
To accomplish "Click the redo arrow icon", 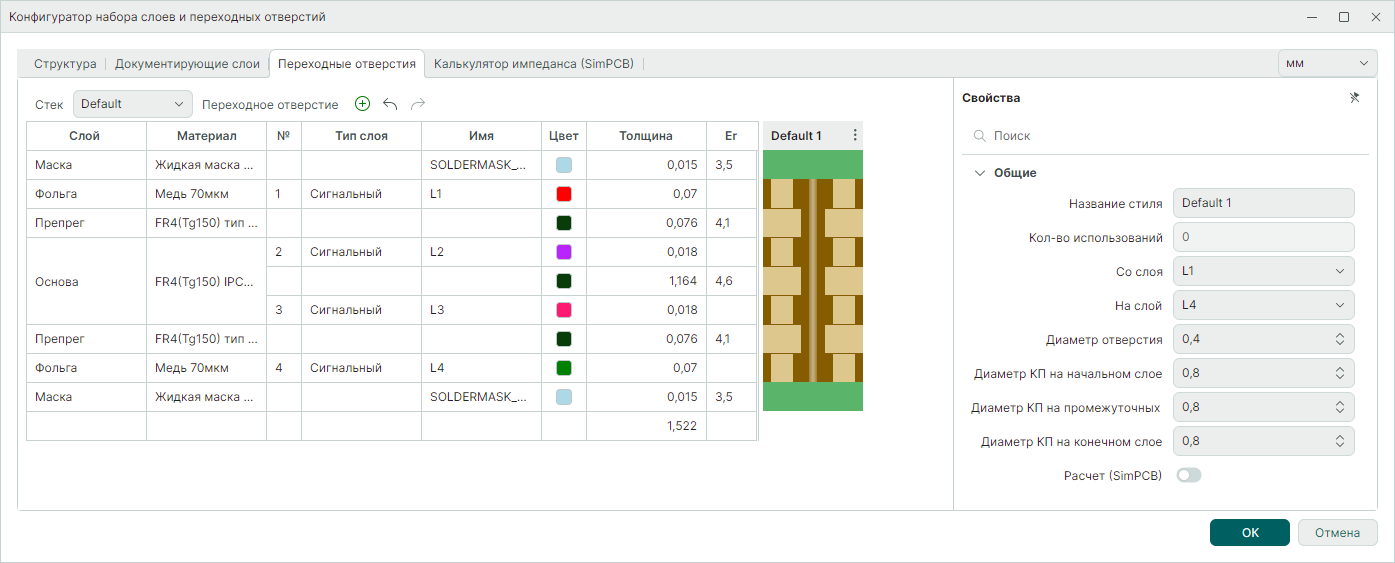I will (x=418, y=104).
